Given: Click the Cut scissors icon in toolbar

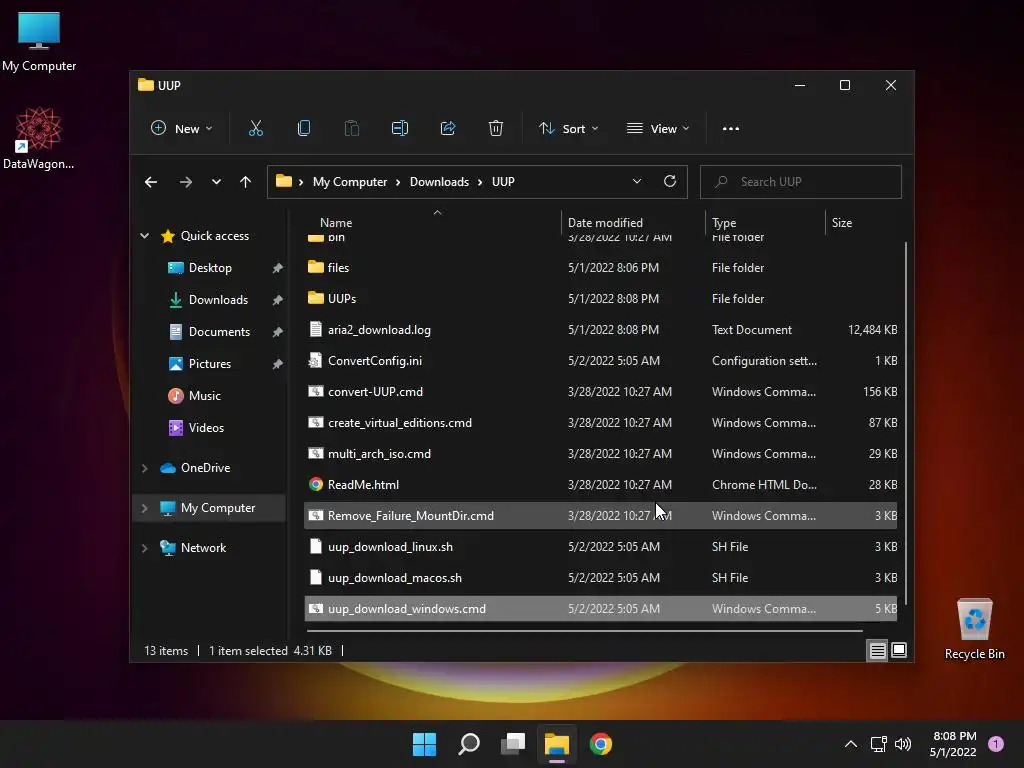Looking at the screenshot, I should tap(255, 129).
